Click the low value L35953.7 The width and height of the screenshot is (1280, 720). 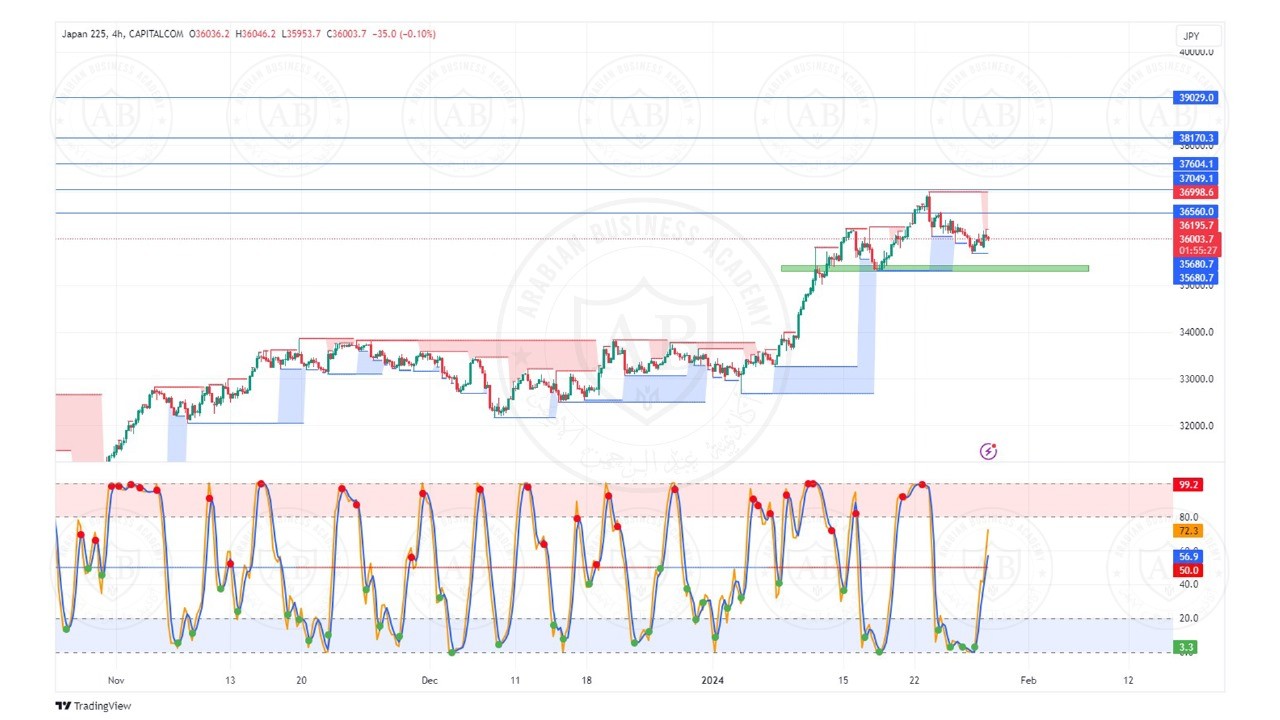(303, 34)
